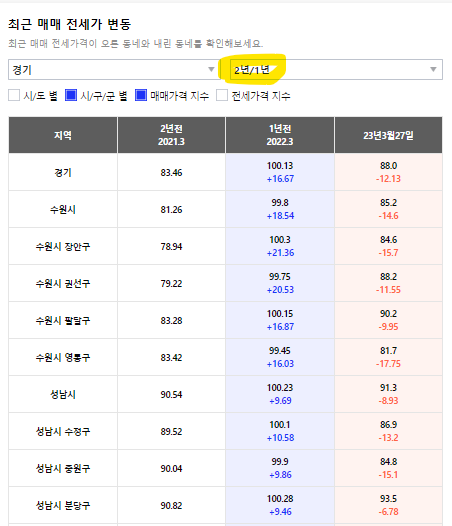
Task: Click the 100.13 index for 경기
Action: point(280,166)
